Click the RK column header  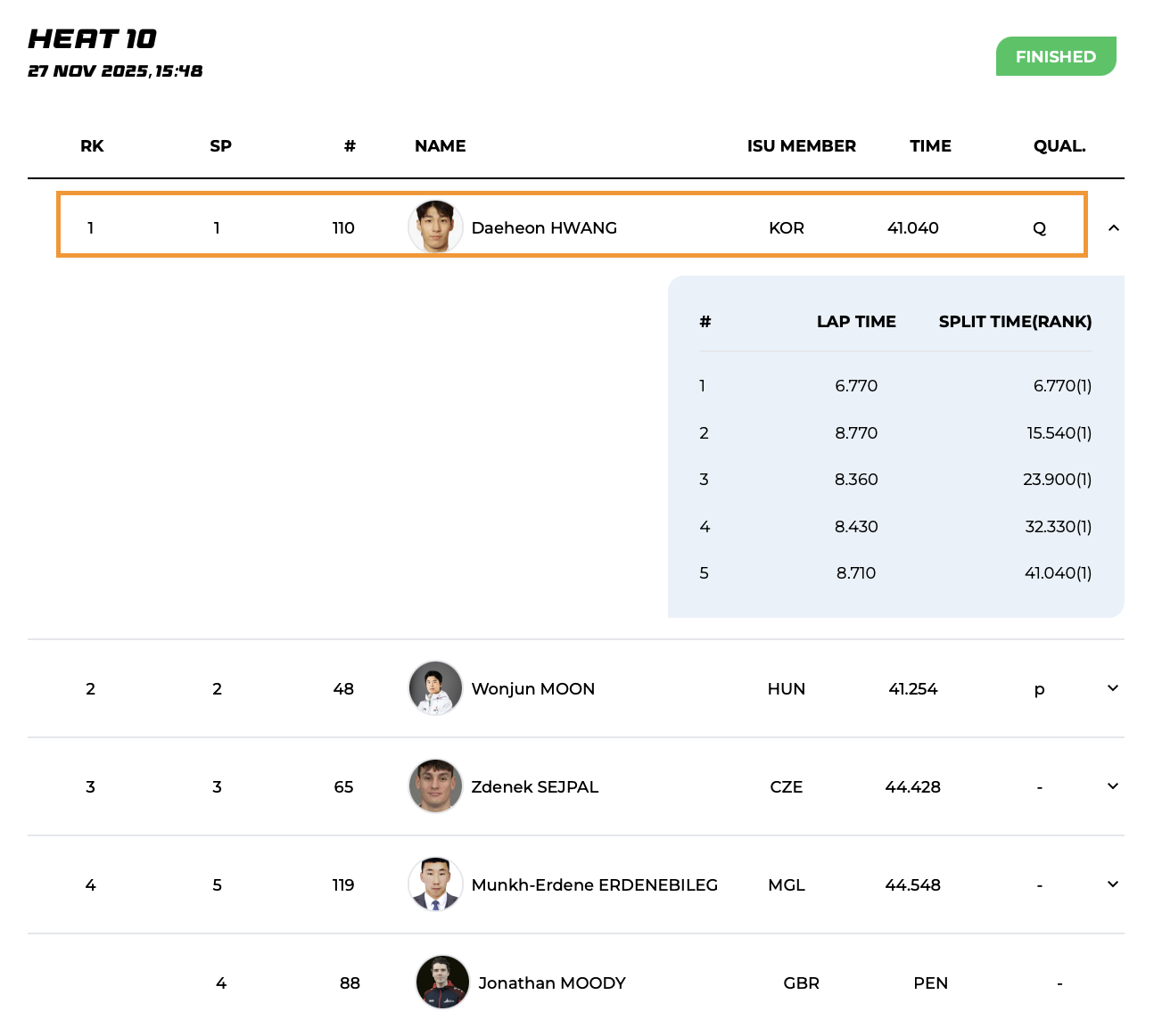click(92, 146)
